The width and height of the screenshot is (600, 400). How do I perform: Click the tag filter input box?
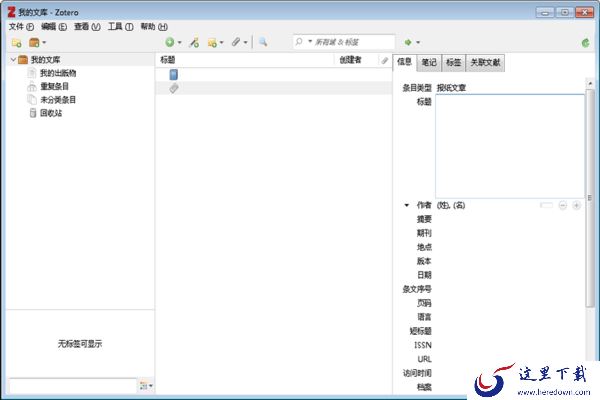(x=73, y=386)
